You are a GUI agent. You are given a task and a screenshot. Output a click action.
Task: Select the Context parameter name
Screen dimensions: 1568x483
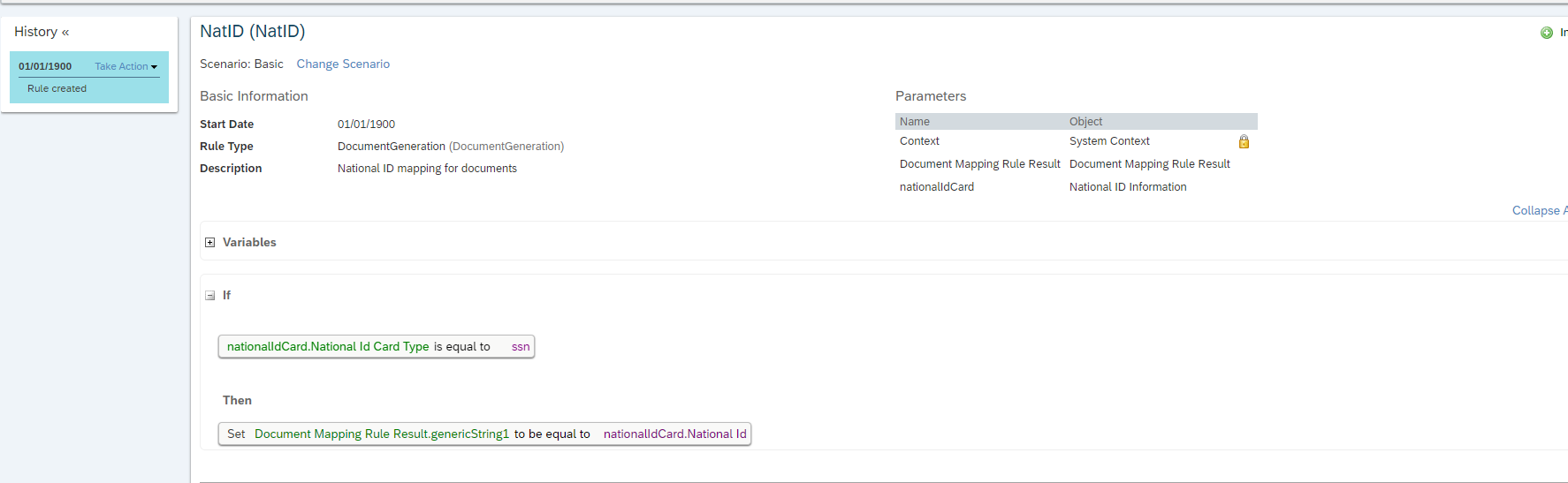919,141
